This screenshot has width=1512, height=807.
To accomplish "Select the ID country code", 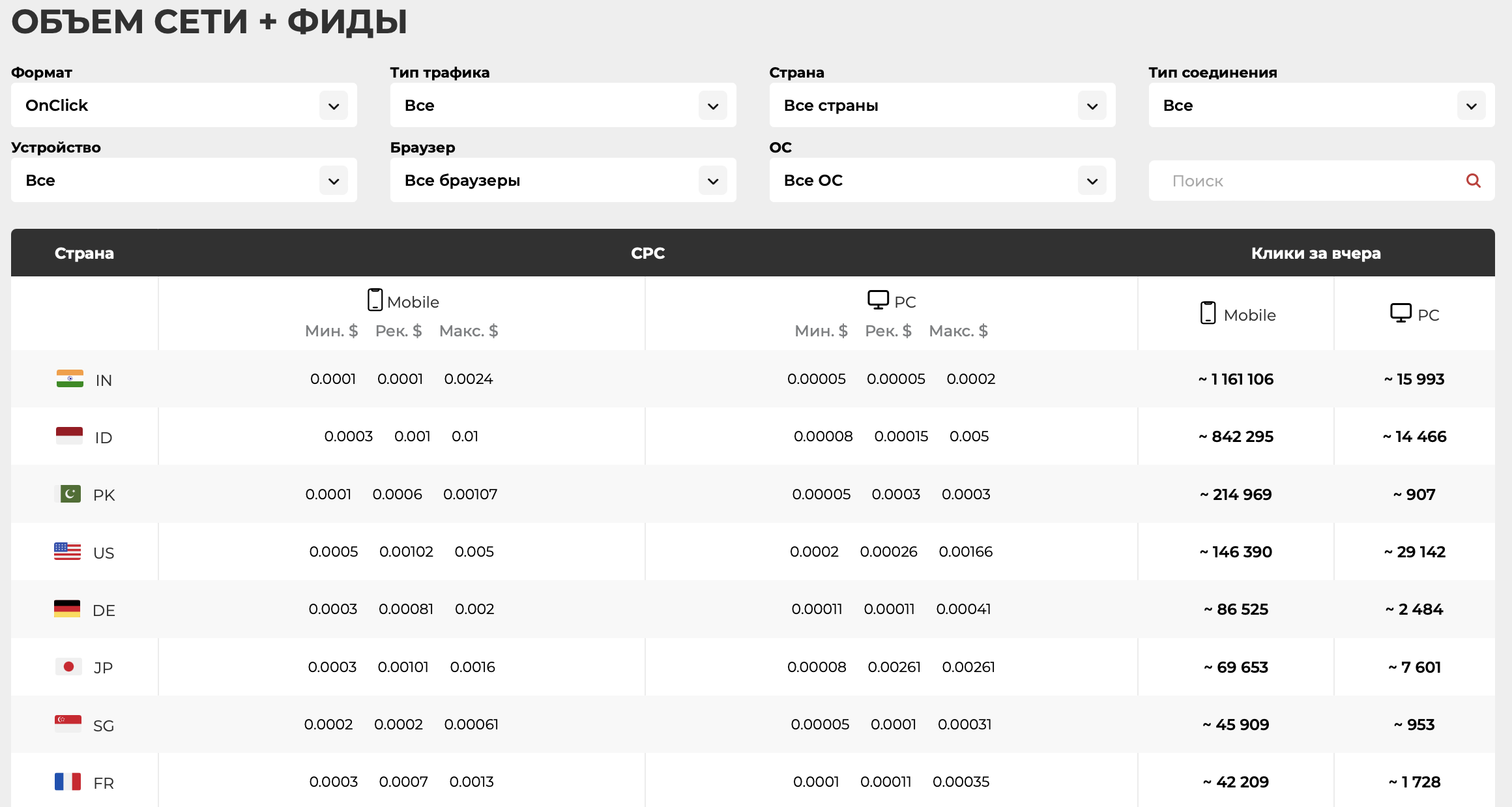I will (x=104, y=437).
